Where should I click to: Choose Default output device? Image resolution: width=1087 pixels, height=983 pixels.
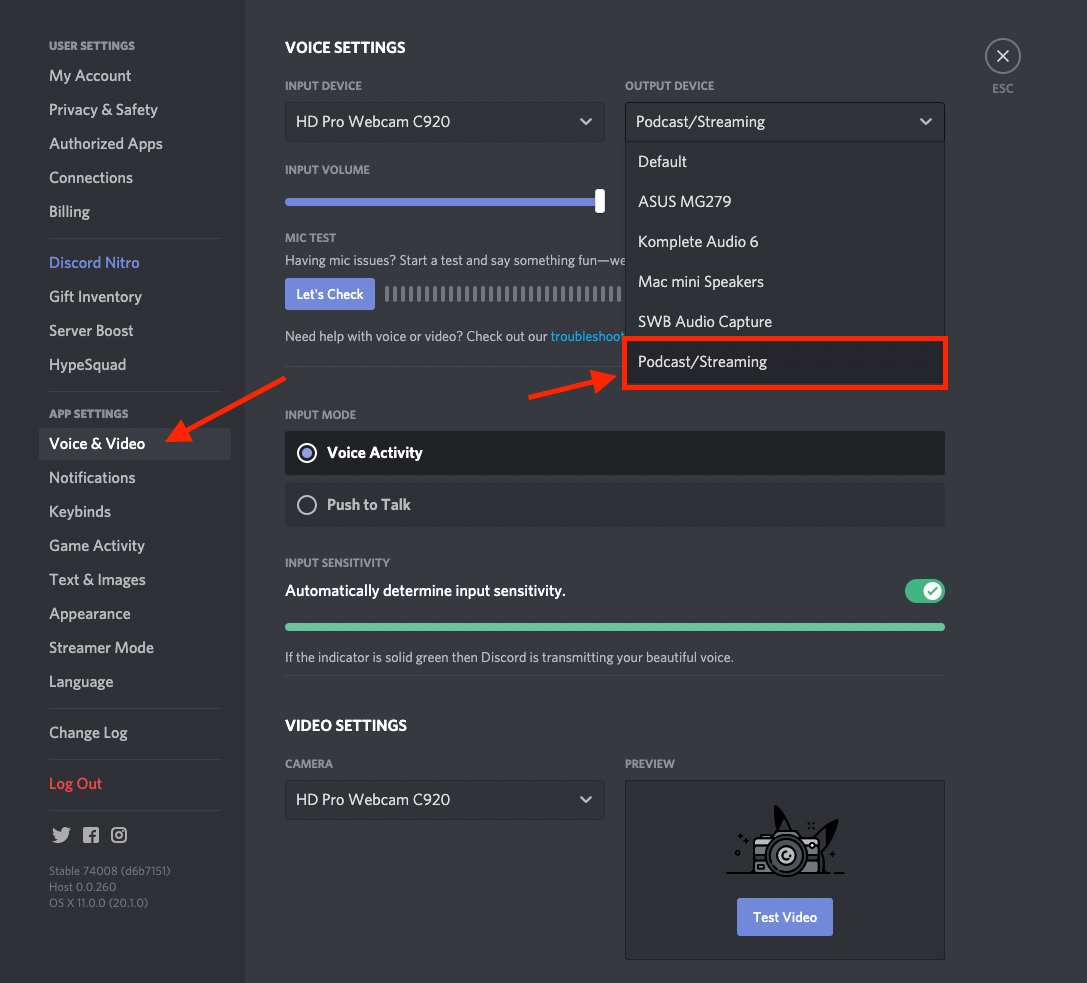coord(785,162)
